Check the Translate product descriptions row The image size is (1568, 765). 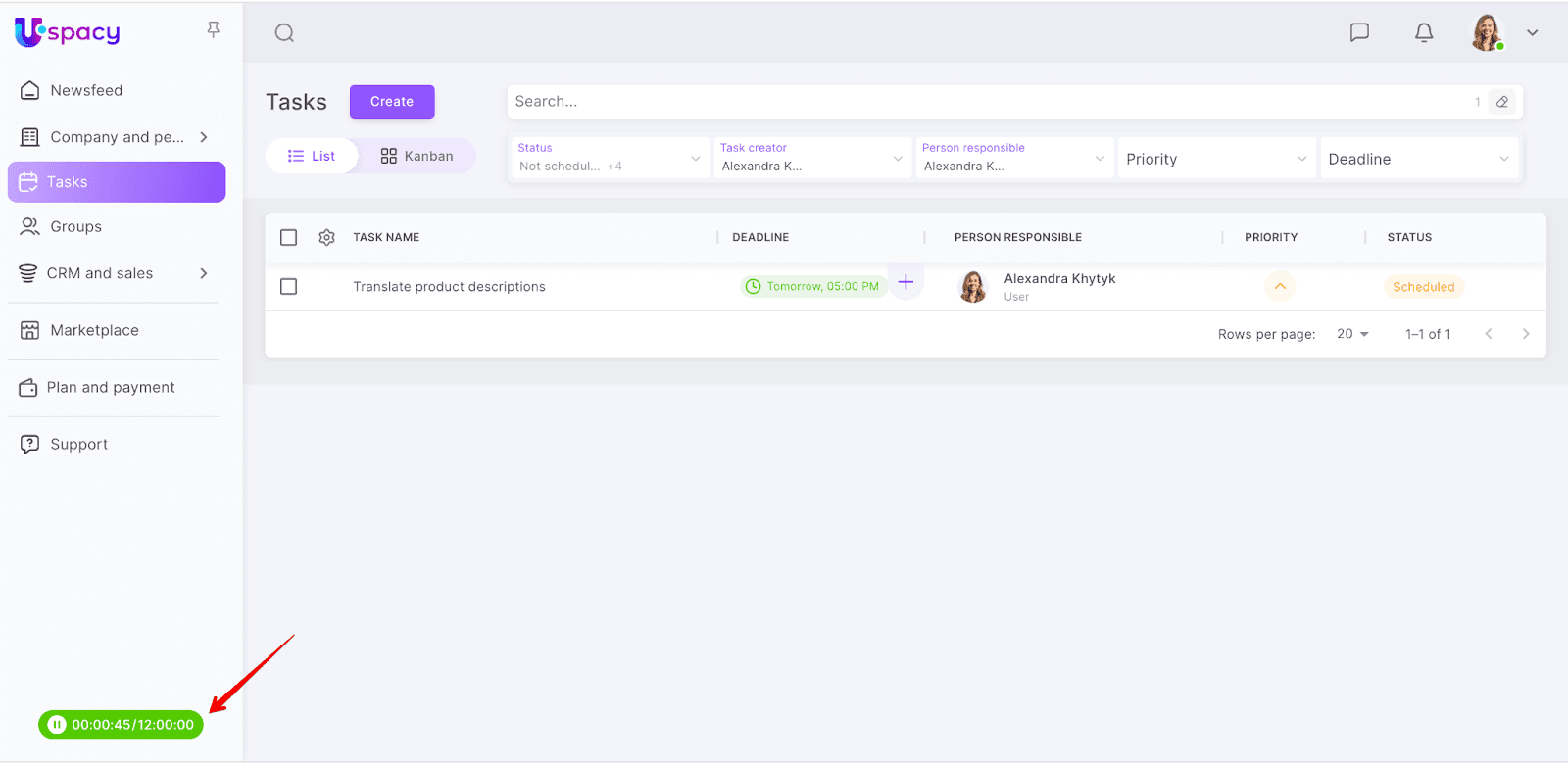coord(288,287)
